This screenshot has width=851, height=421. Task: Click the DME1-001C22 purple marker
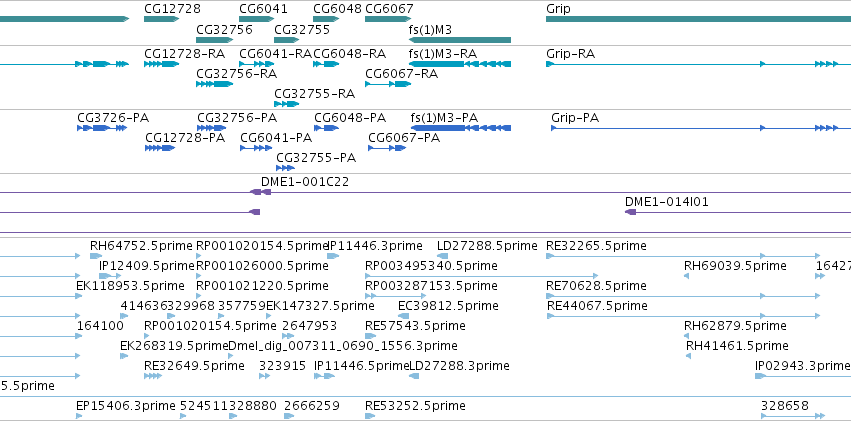click(260, 192)
